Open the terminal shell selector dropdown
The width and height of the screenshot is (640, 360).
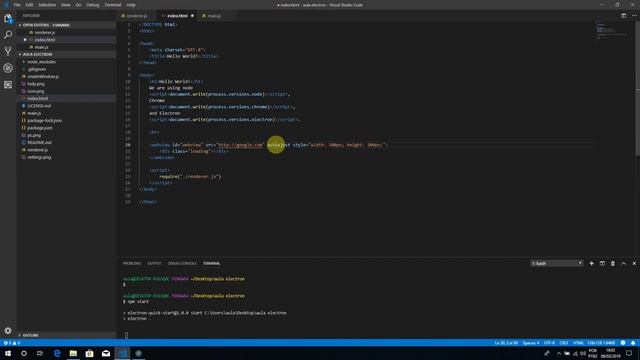pyautogui.click(x=556, y=264)
